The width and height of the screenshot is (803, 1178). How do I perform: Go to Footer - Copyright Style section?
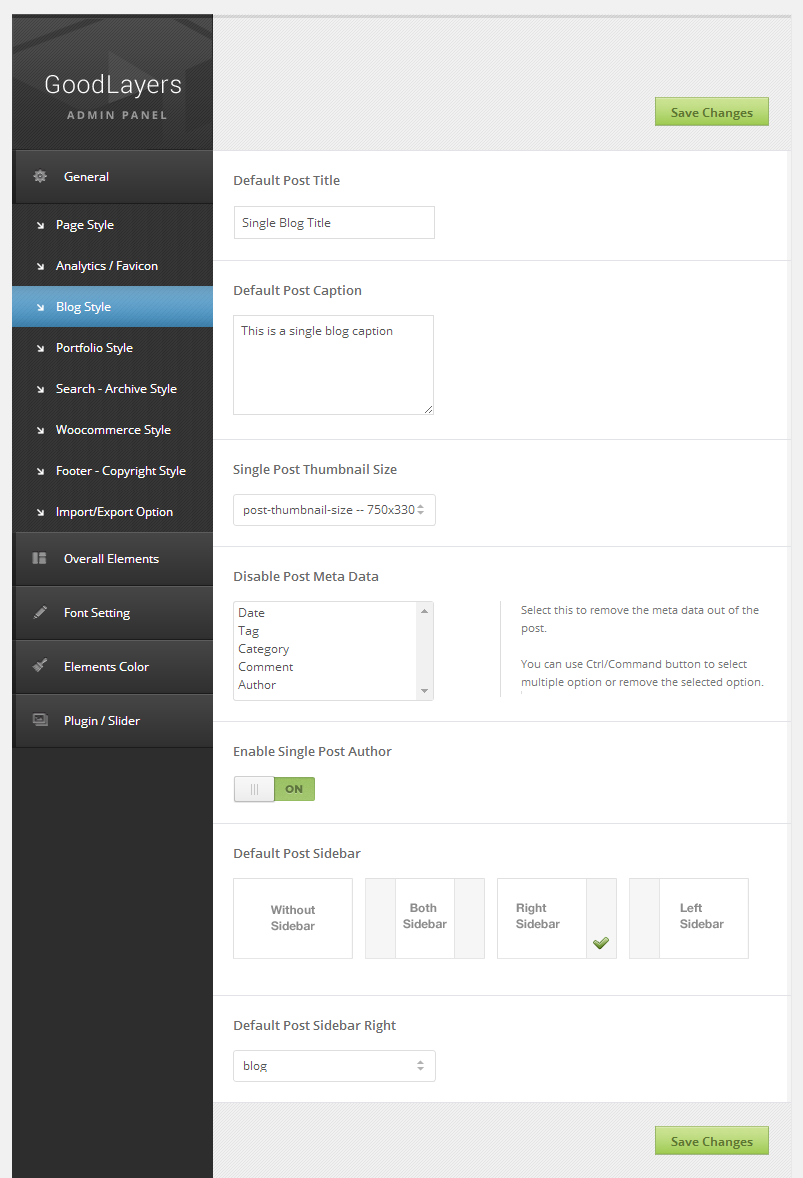point(120,471)
